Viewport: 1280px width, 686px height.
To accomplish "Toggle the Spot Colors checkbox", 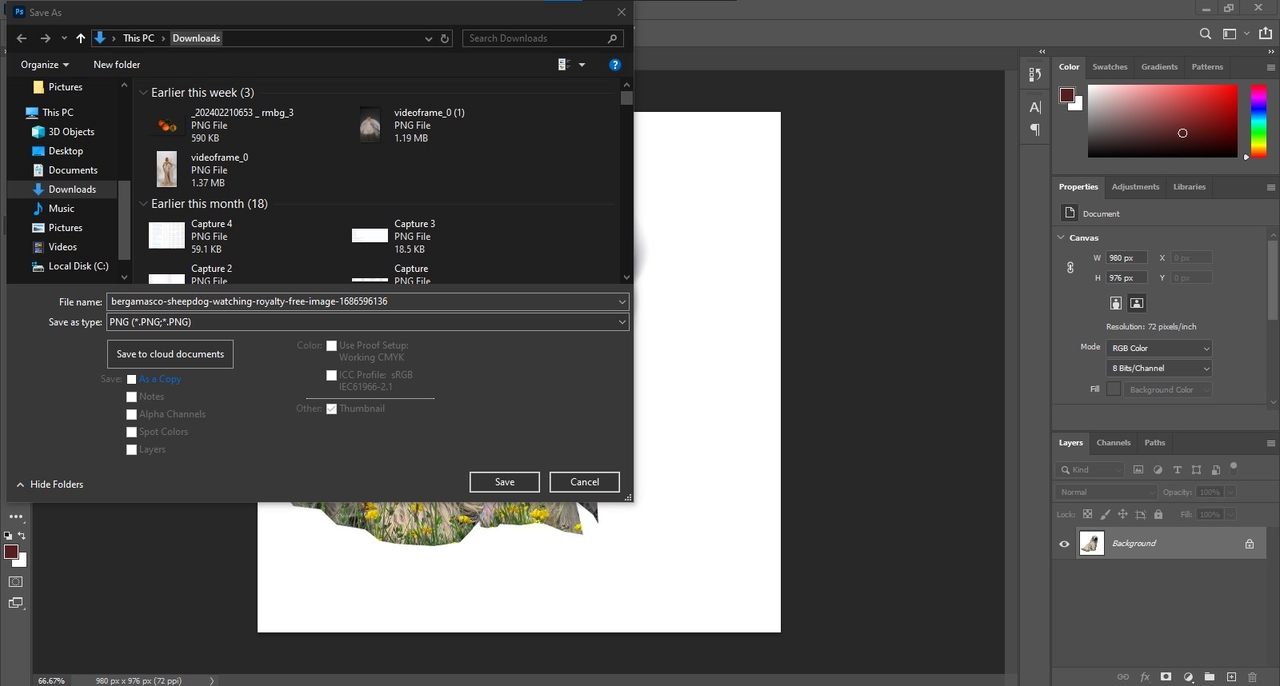I will point(131,432).
